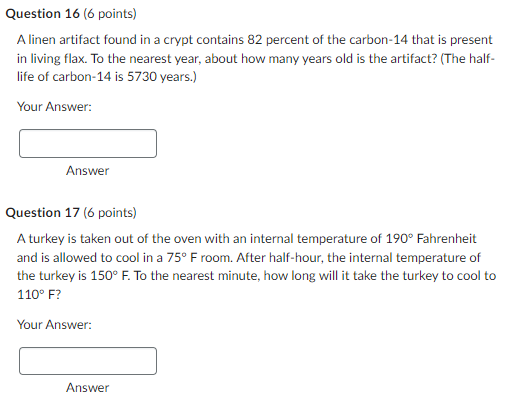Click the '190° Fahrenheit' text in Question 17
This screenshot has height=396, width=505.
pyautogui.click(x=431, y=239)
